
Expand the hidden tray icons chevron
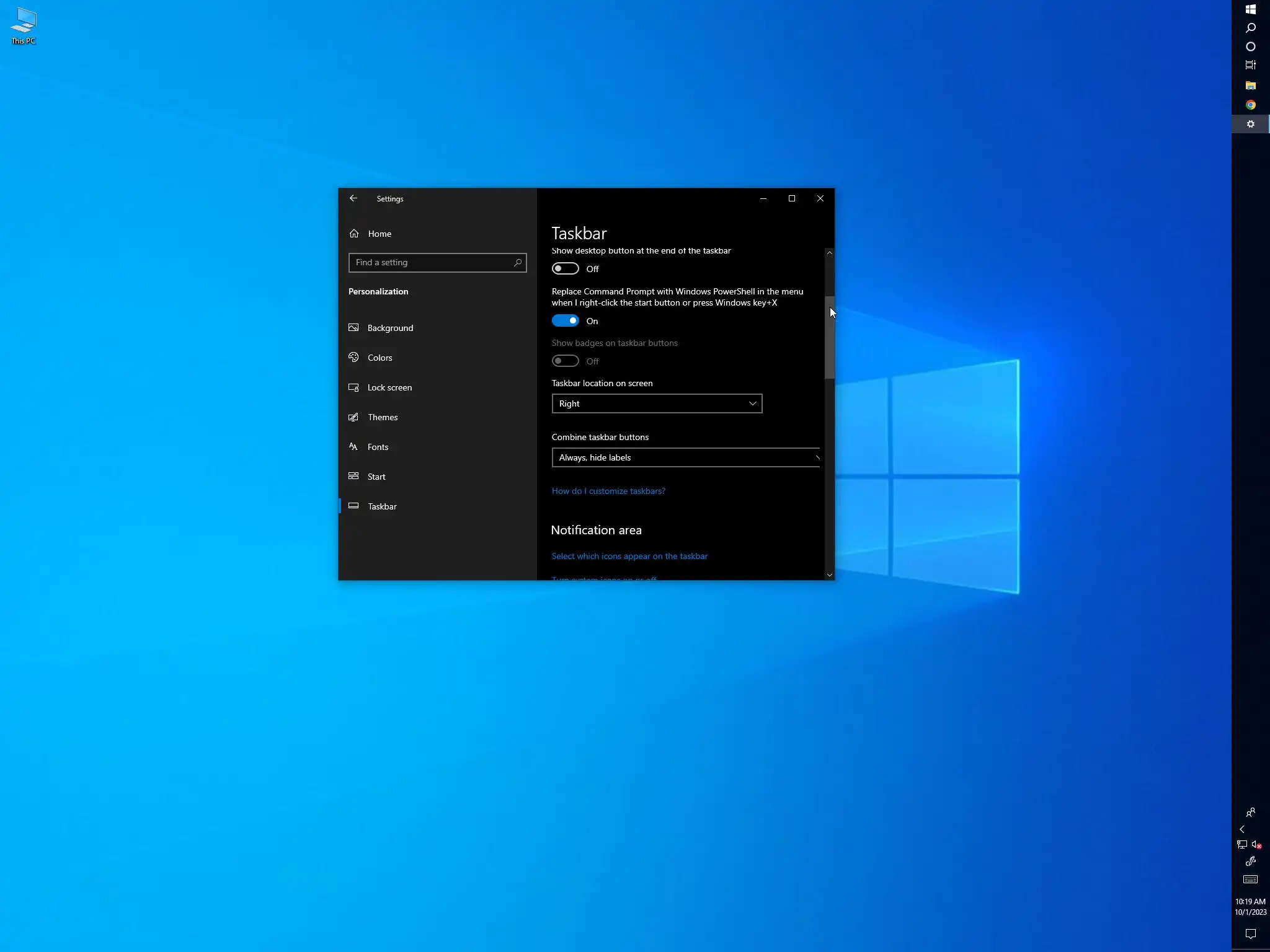(1242, 829)
